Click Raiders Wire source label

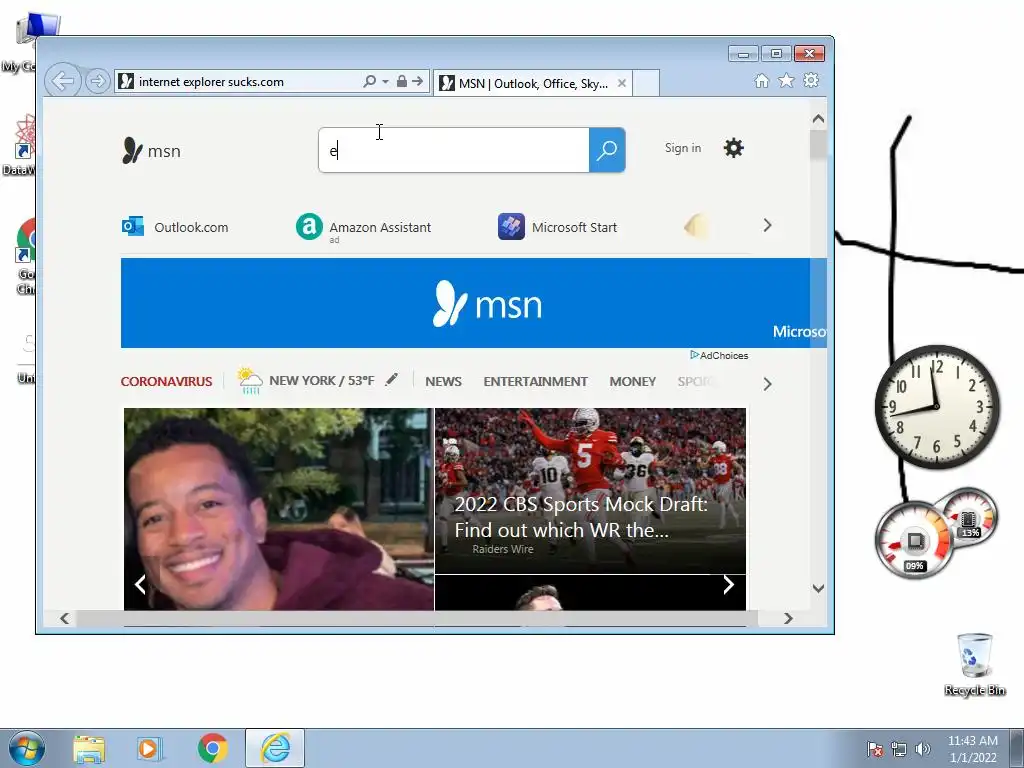(x=503, y=549)
